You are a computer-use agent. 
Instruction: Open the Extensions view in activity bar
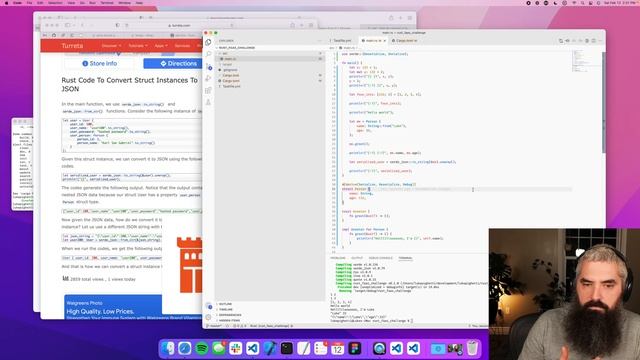point(209,90)
